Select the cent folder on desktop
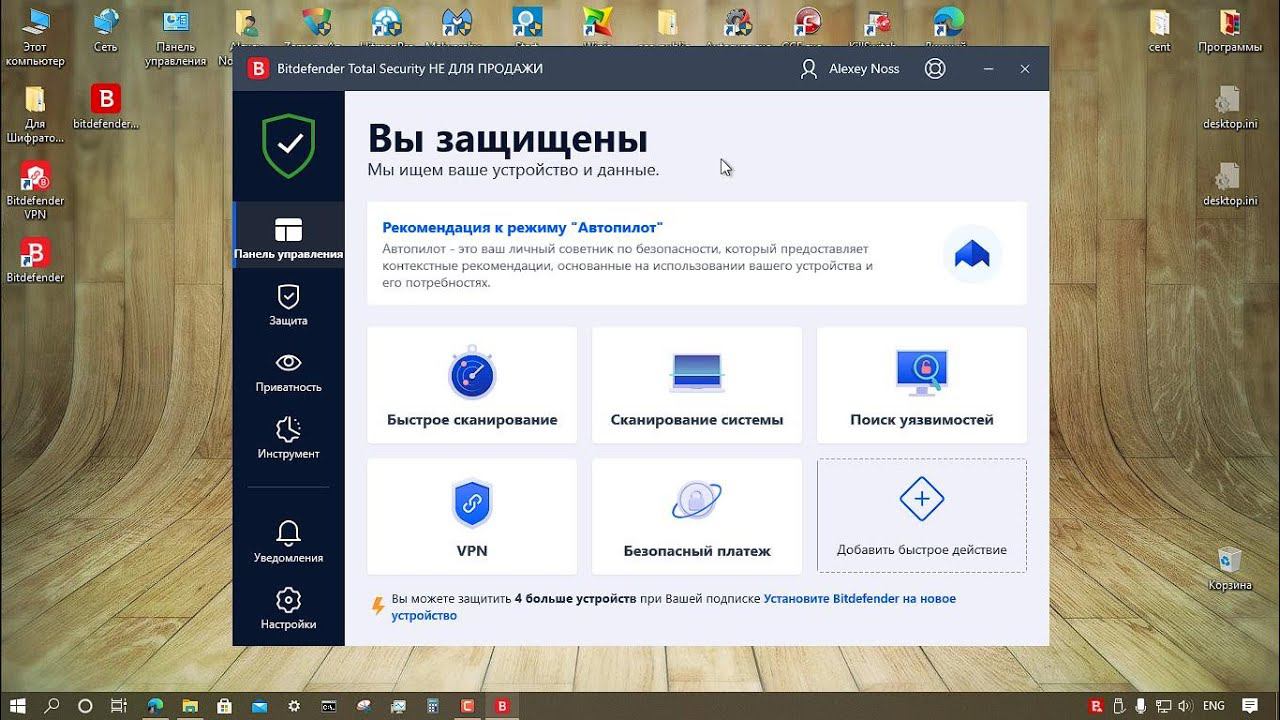Viewport: 1280px width, 720px height. [x=1160, y=31]
